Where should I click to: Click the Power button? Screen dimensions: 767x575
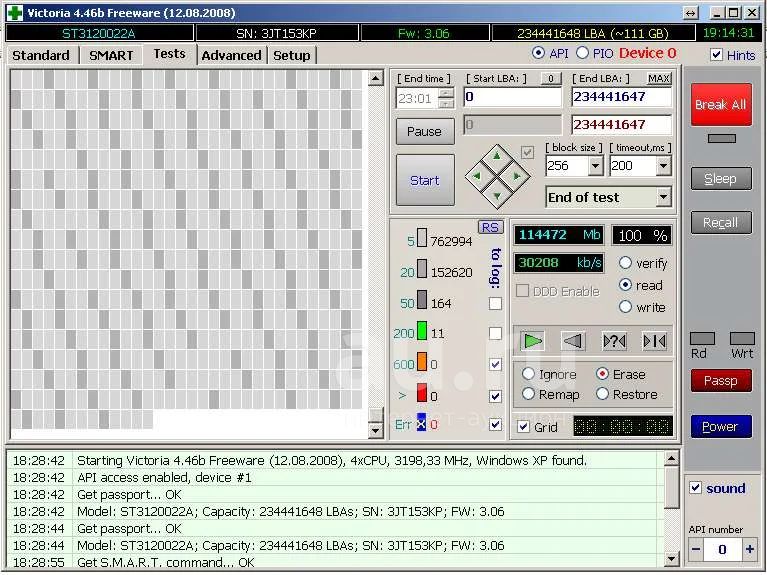(x=721, y=426)
